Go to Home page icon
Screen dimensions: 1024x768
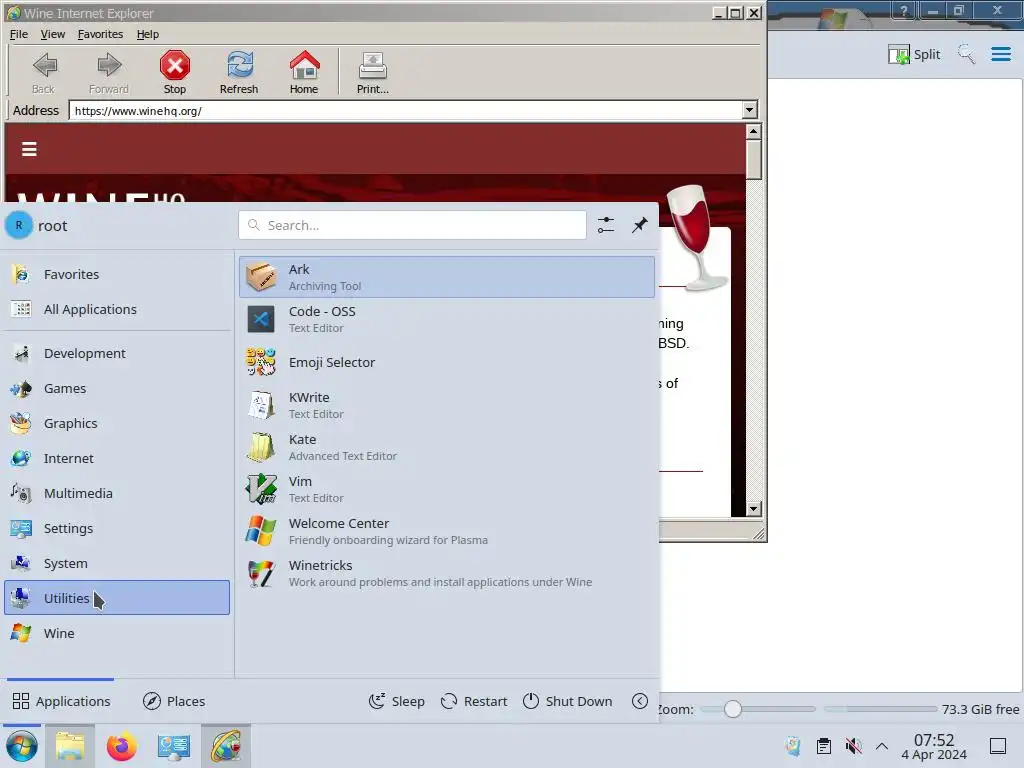click(304, 72)
